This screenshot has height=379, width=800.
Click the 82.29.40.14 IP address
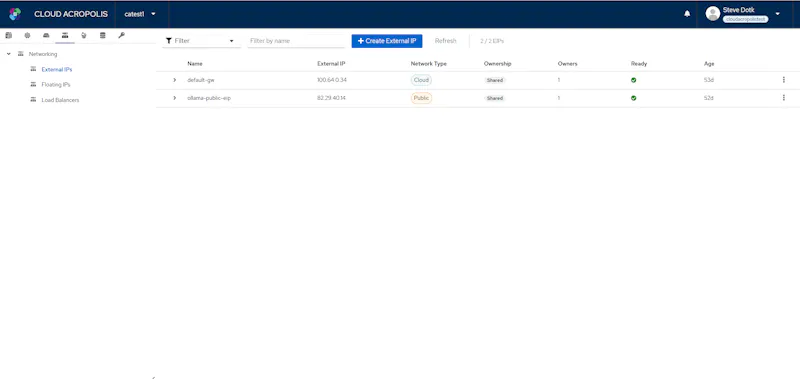[331, 98]
